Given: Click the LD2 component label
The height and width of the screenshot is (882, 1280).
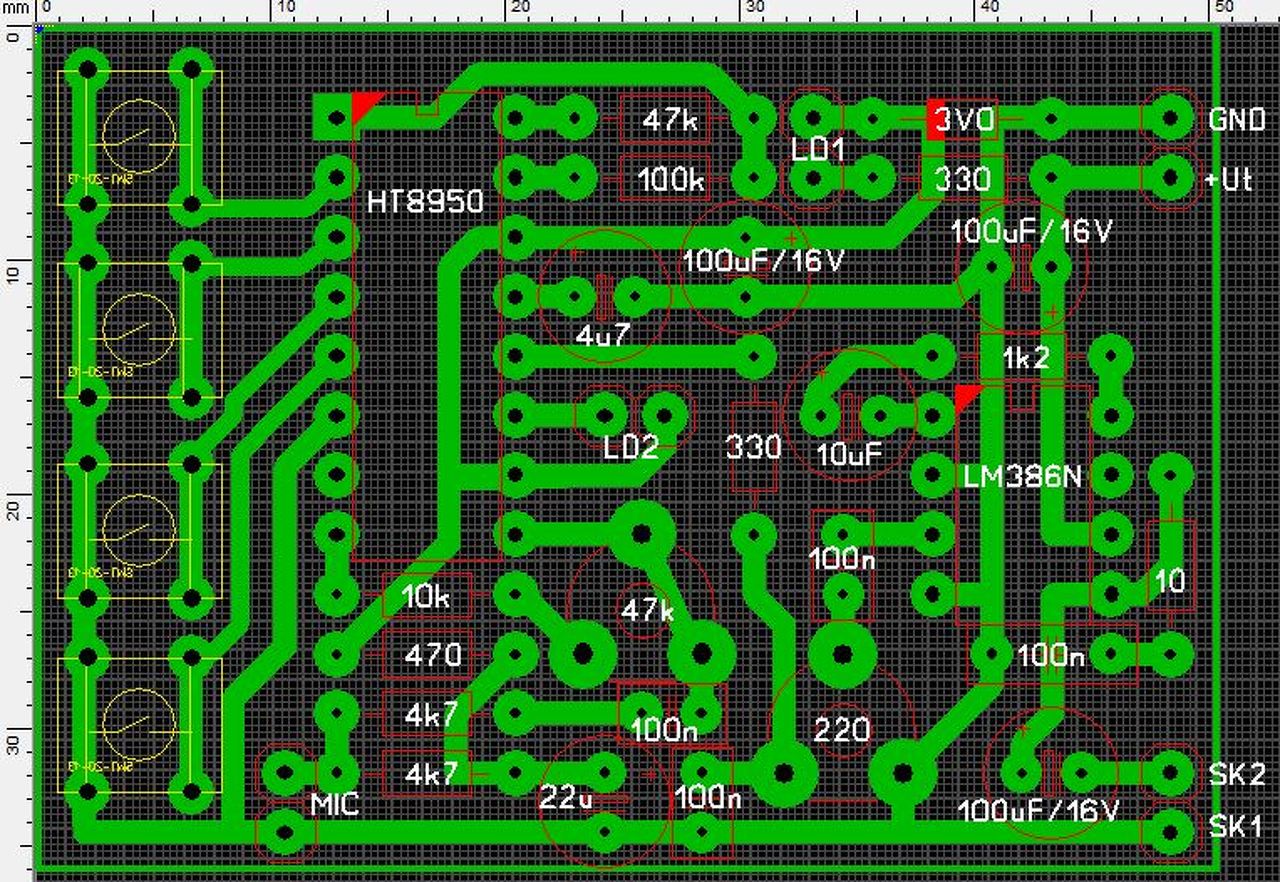Looking at the screenshot, I should [631, 447].
